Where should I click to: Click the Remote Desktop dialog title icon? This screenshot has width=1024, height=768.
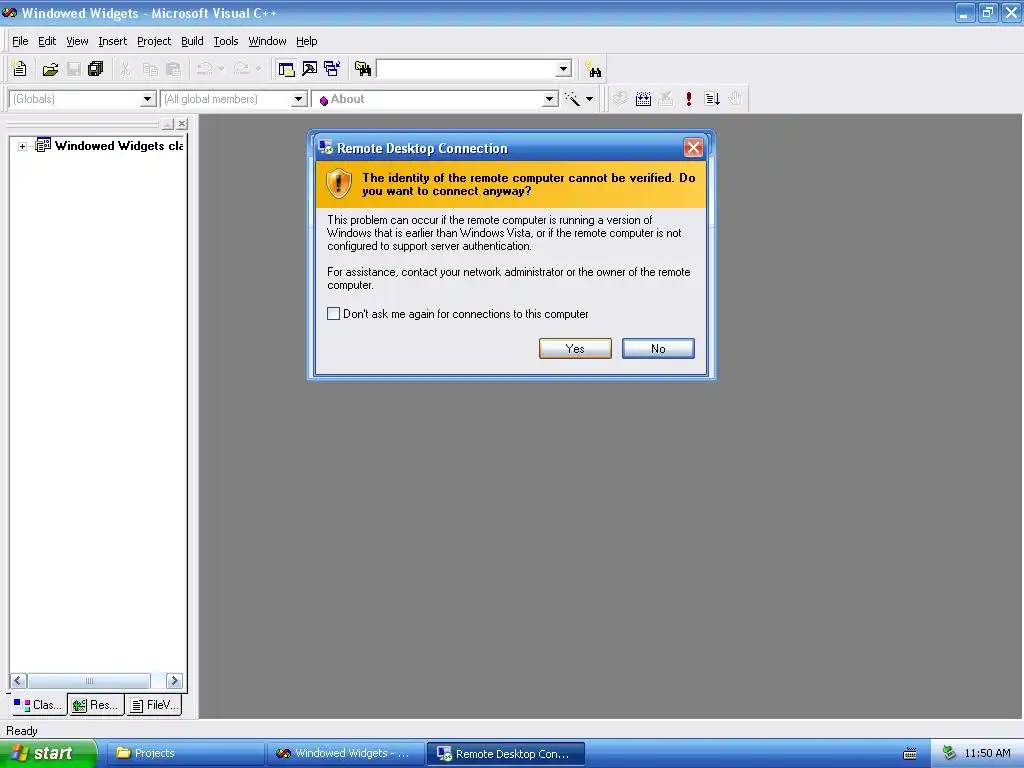coord(325,148)
